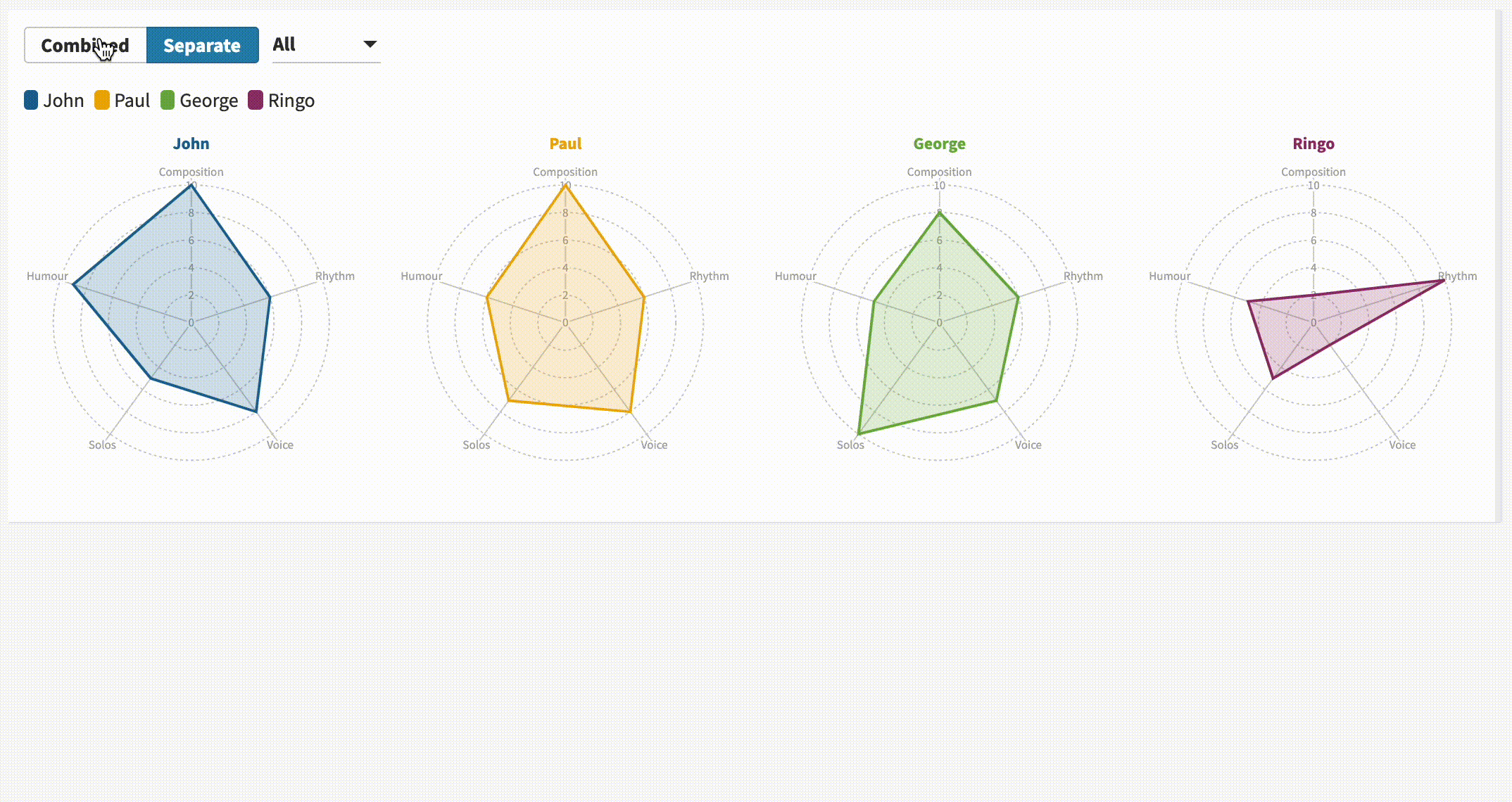Image resolution: width=1512 pixels, height=802 pixels.
Task: Click the Voice axis label on John's chart
Action: [x=279, y=445]
